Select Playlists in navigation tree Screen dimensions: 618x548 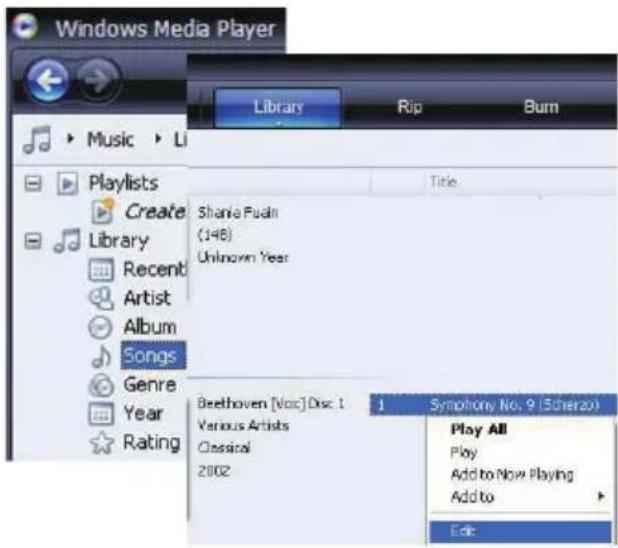point(123,183)
